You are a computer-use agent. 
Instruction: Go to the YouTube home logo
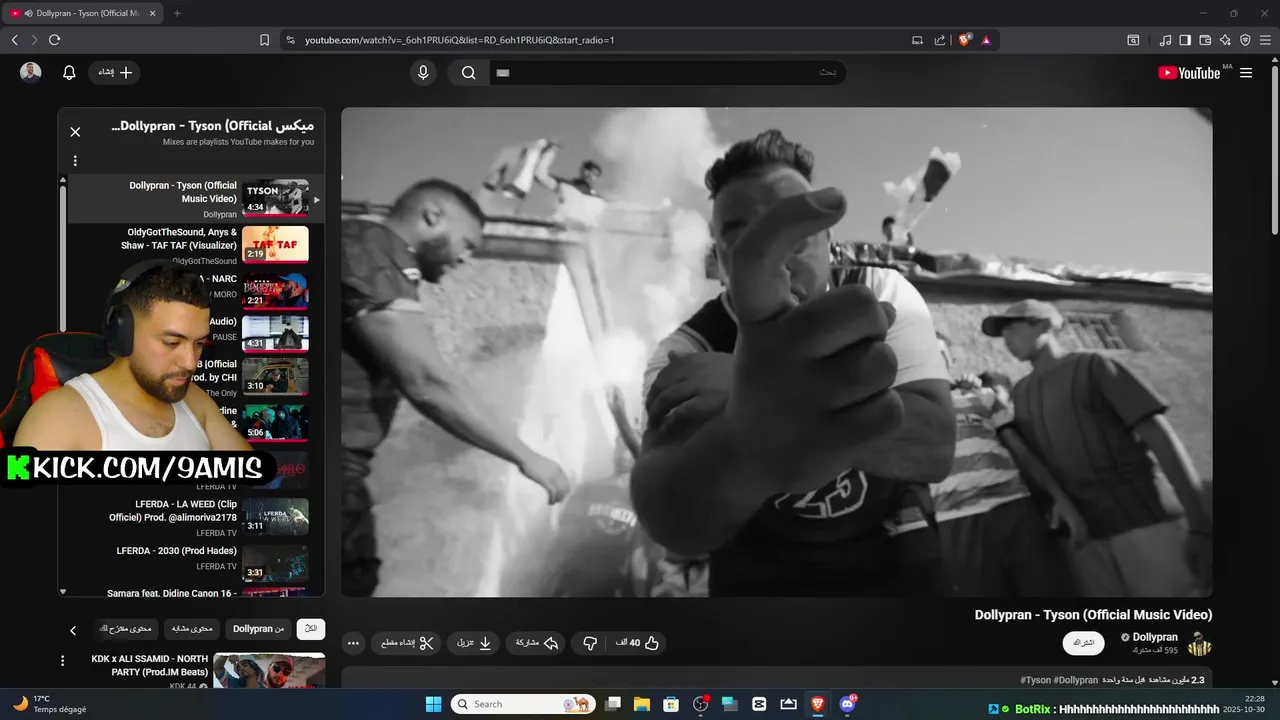click(1189, 73)
